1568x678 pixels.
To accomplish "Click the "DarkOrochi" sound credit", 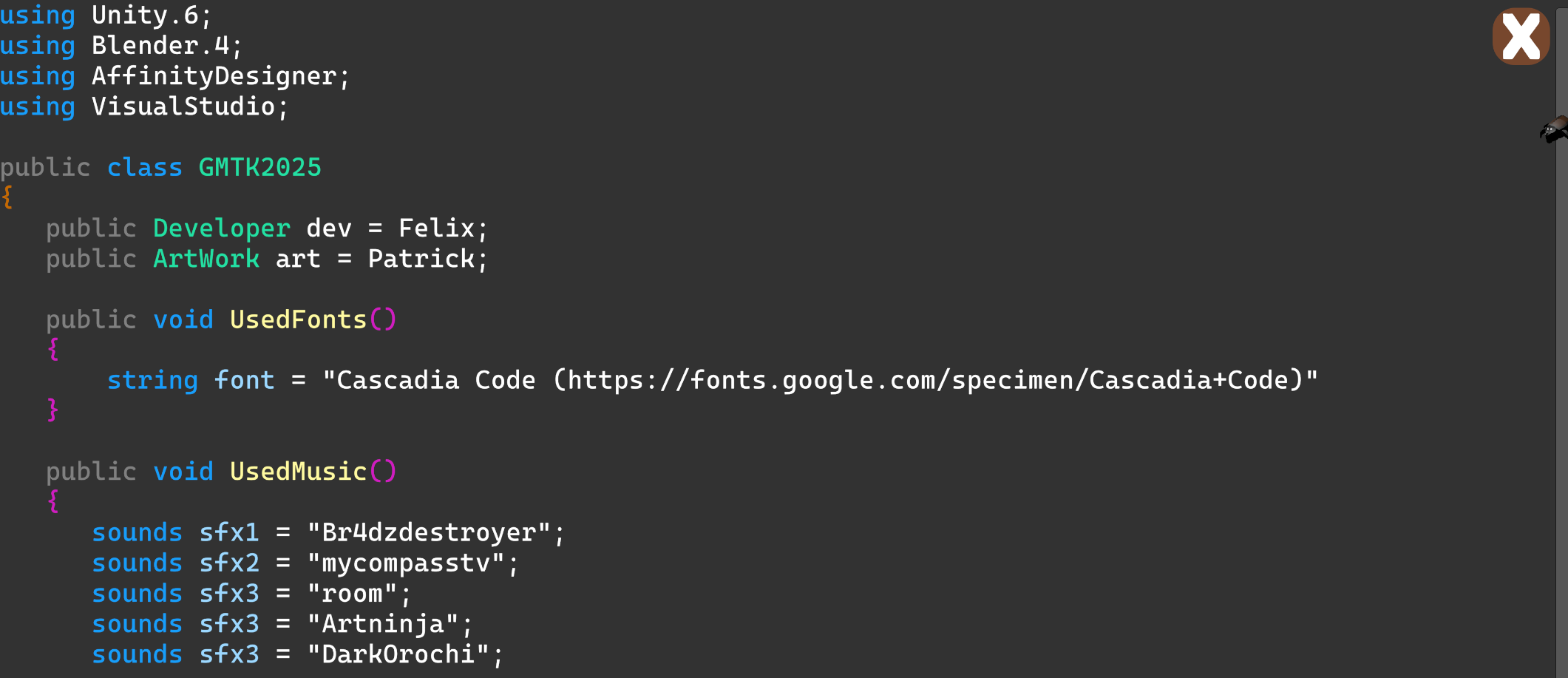I will [x=398, y=654].
